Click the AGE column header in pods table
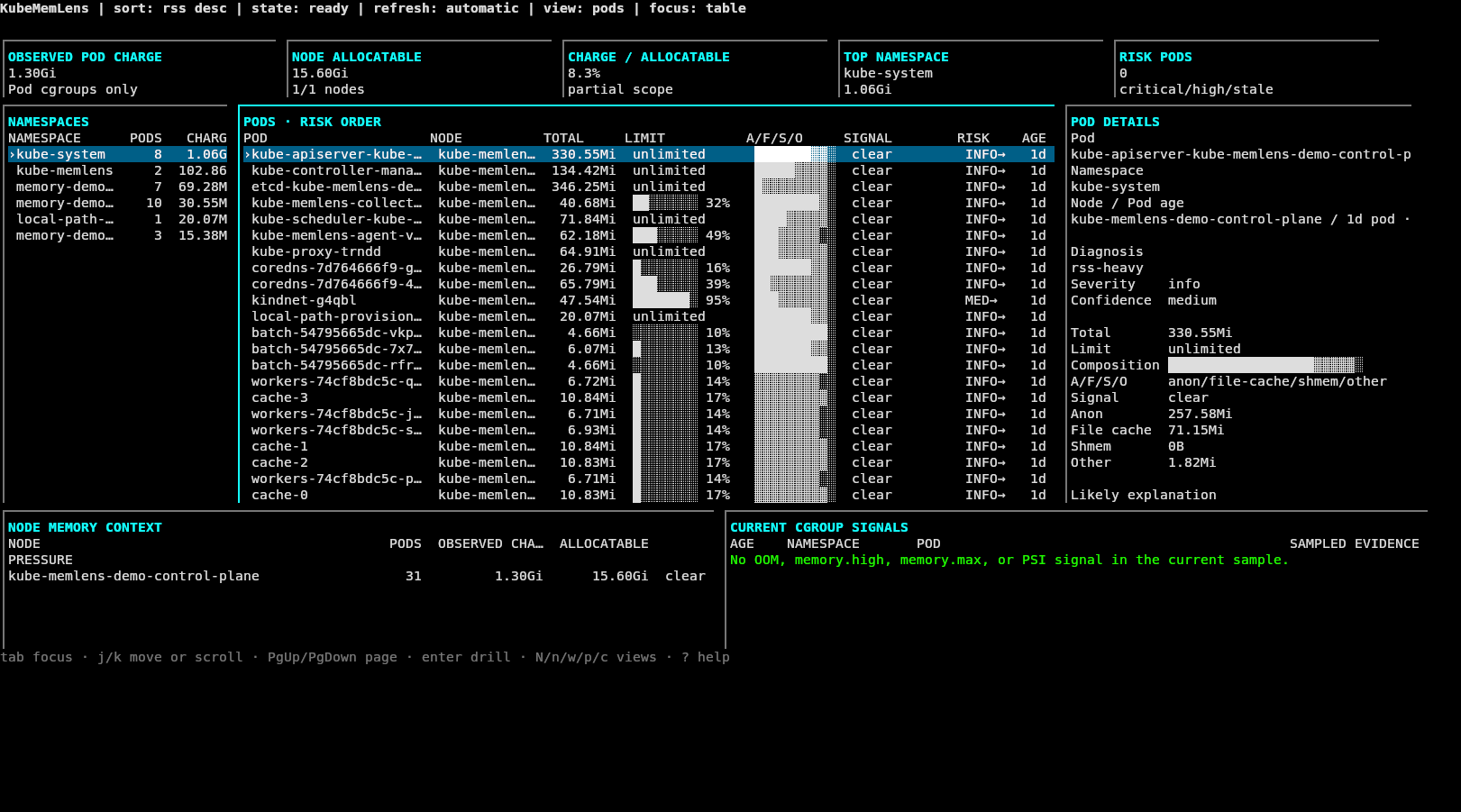The height and width of the screenshot is (812, 1461). 1034,138
